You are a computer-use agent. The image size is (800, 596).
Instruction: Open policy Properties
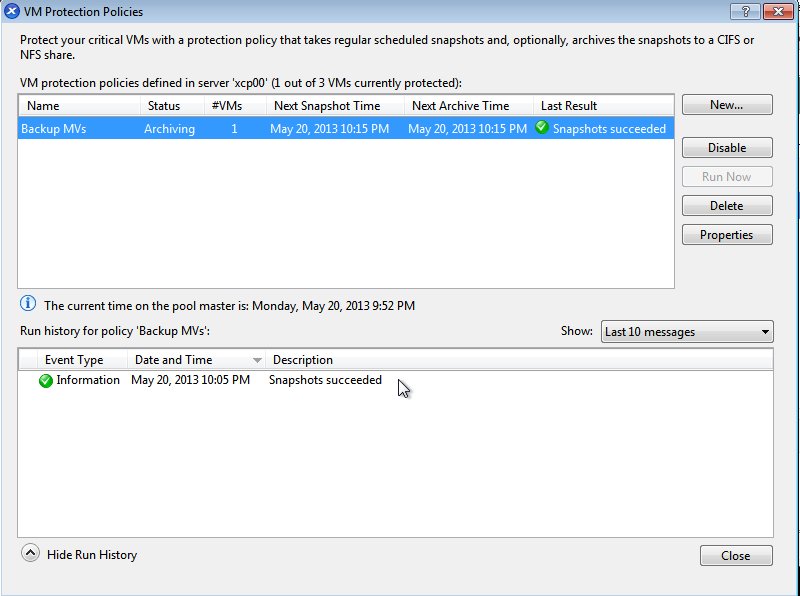point(727,235)
